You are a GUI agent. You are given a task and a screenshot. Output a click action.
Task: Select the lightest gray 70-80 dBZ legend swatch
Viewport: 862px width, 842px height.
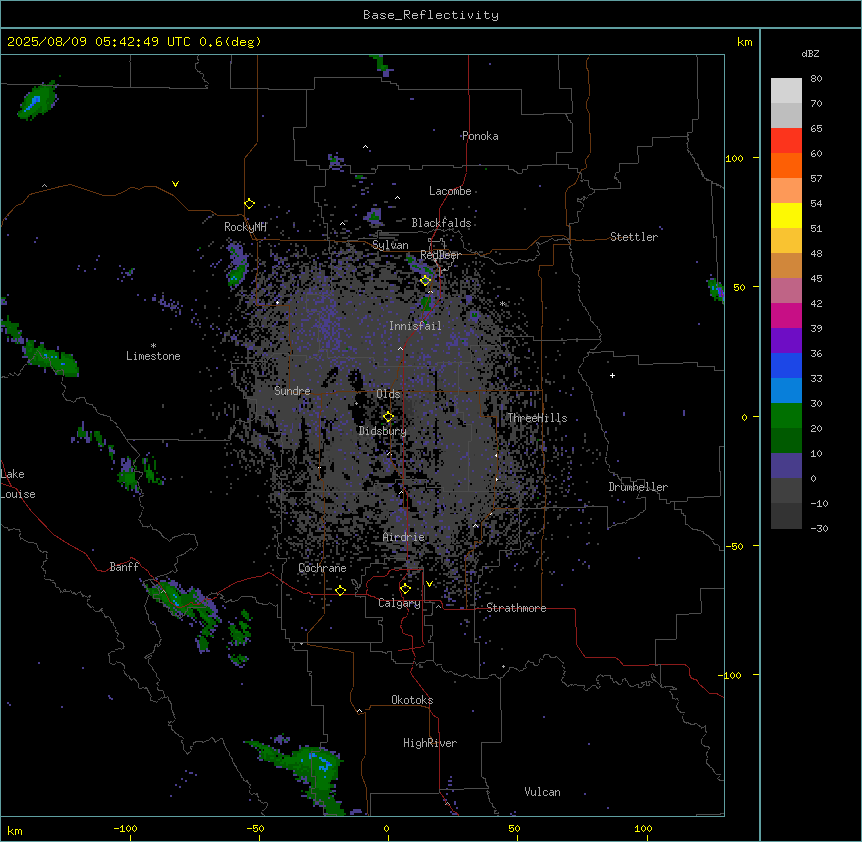pyautogui.click(x=786, y=91)
